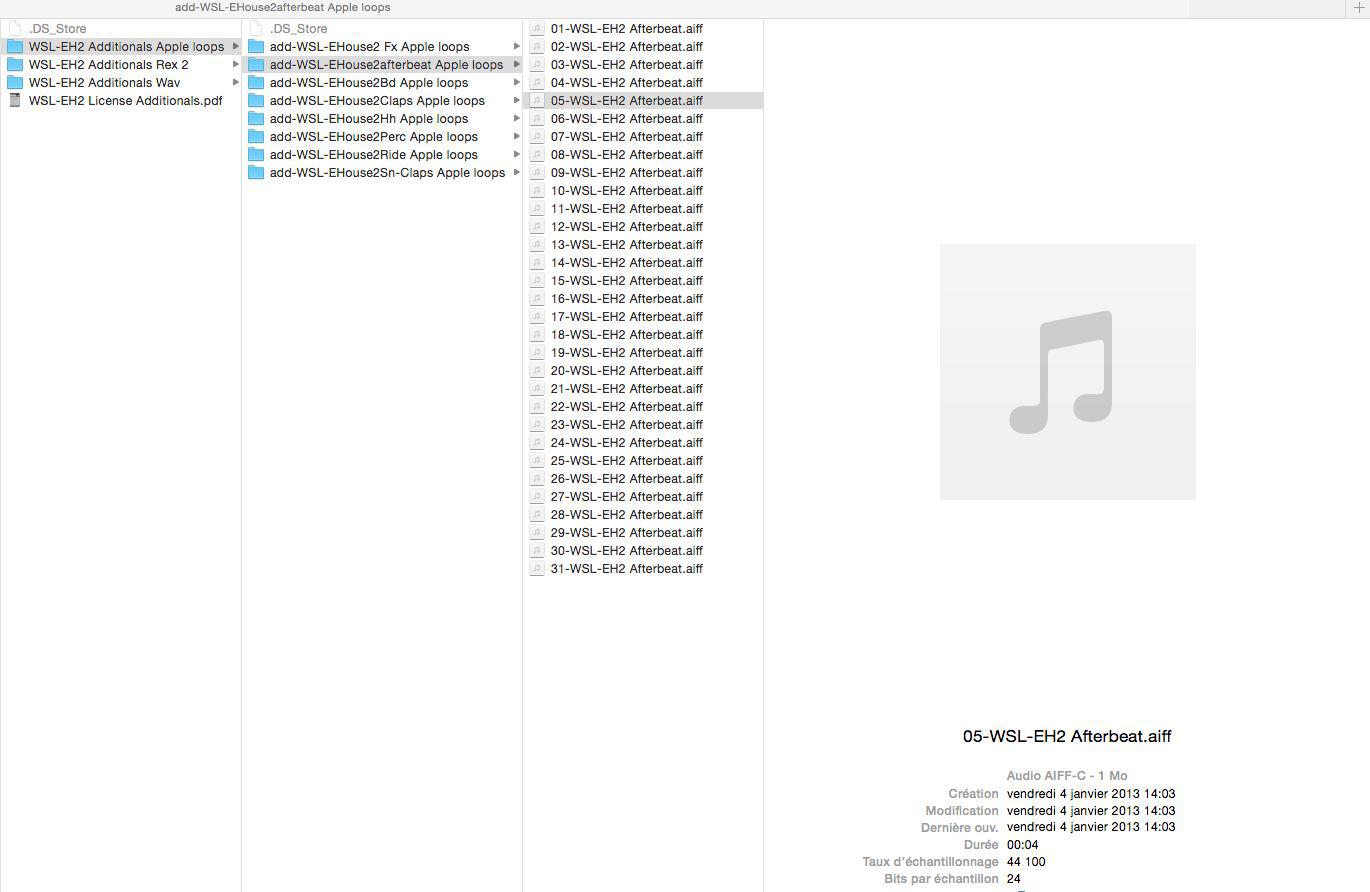Screen dimensions: 1370x892
Task: Click the add-WSL-EHouse2afterbeat Apple loops title tab
Action: click(283, 7)
